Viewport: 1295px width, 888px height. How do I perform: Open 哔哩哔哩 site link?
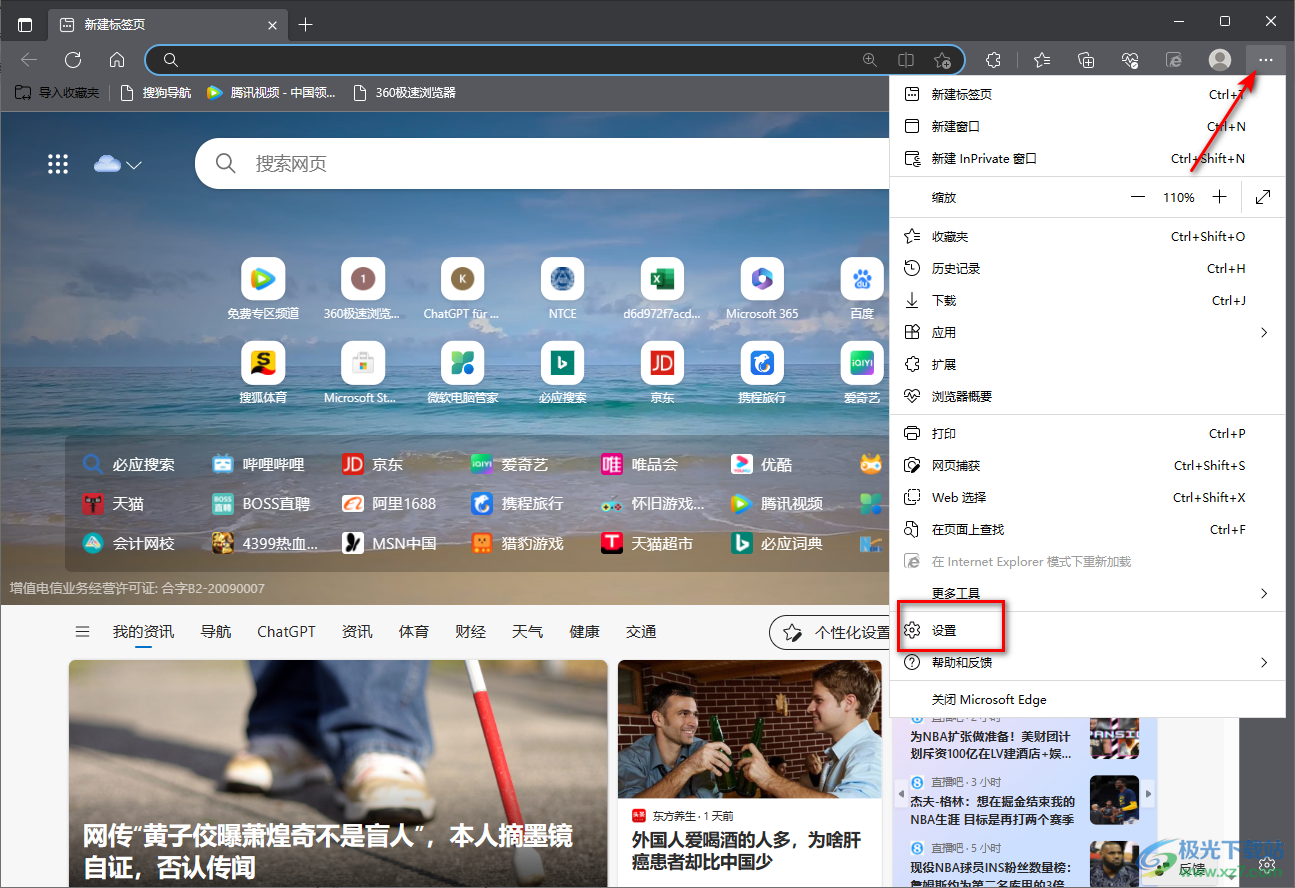coord(258,464)
